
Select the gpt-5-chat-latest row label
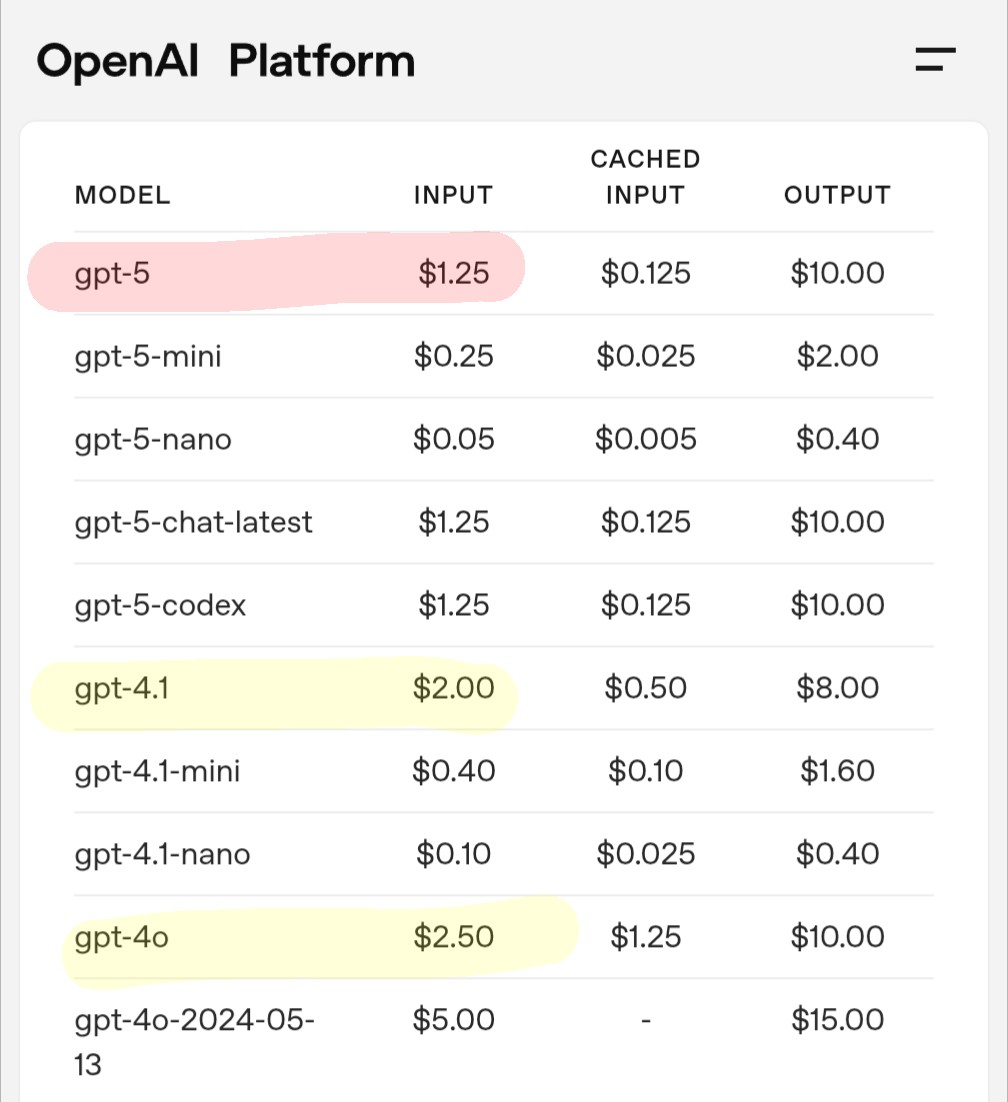[x=193, y=522]
